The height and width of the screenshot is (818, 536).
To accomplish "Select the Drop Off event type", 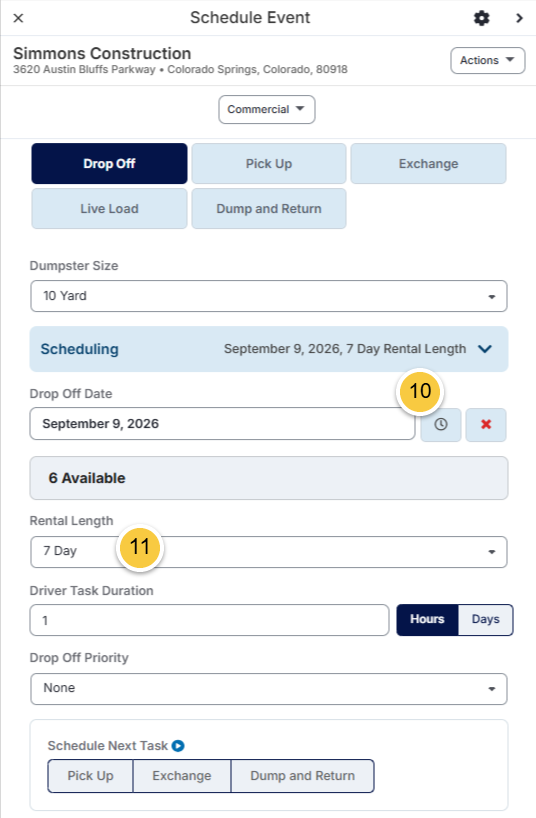I will pyautogui.click(x=109, y=164).
